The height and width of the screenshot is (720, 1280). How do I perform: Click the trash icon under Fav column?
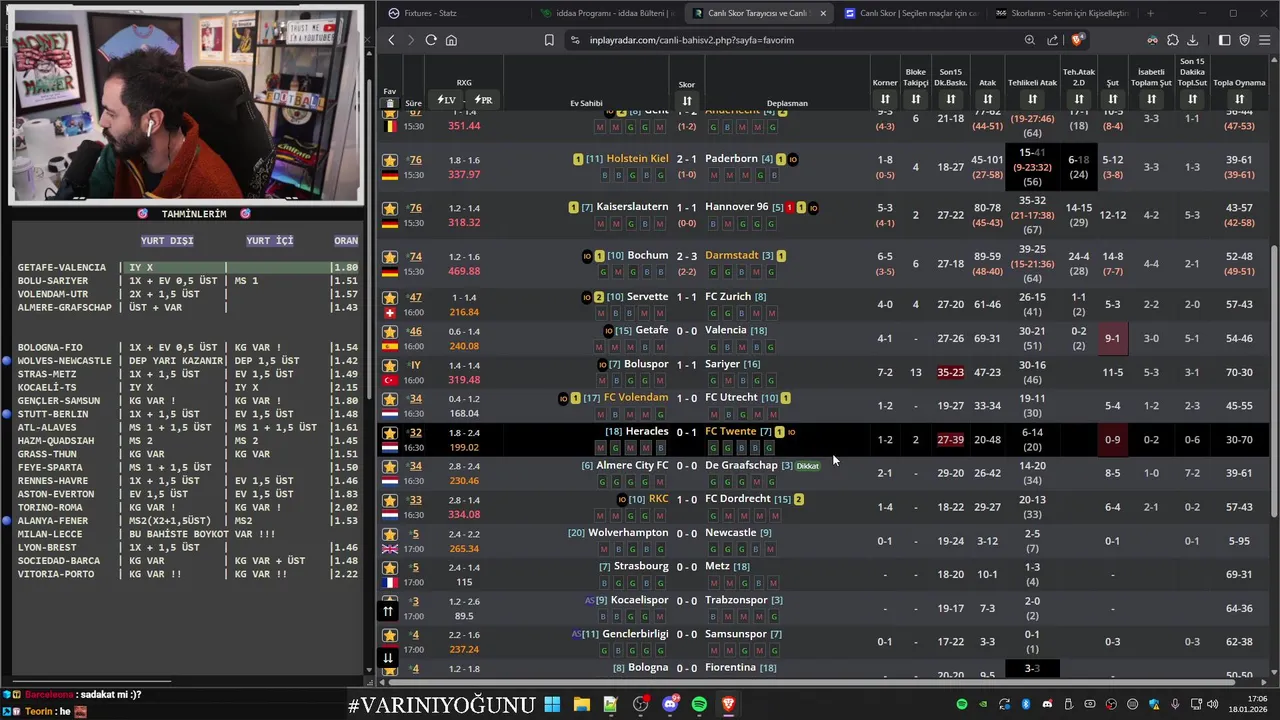coord(390,103)
